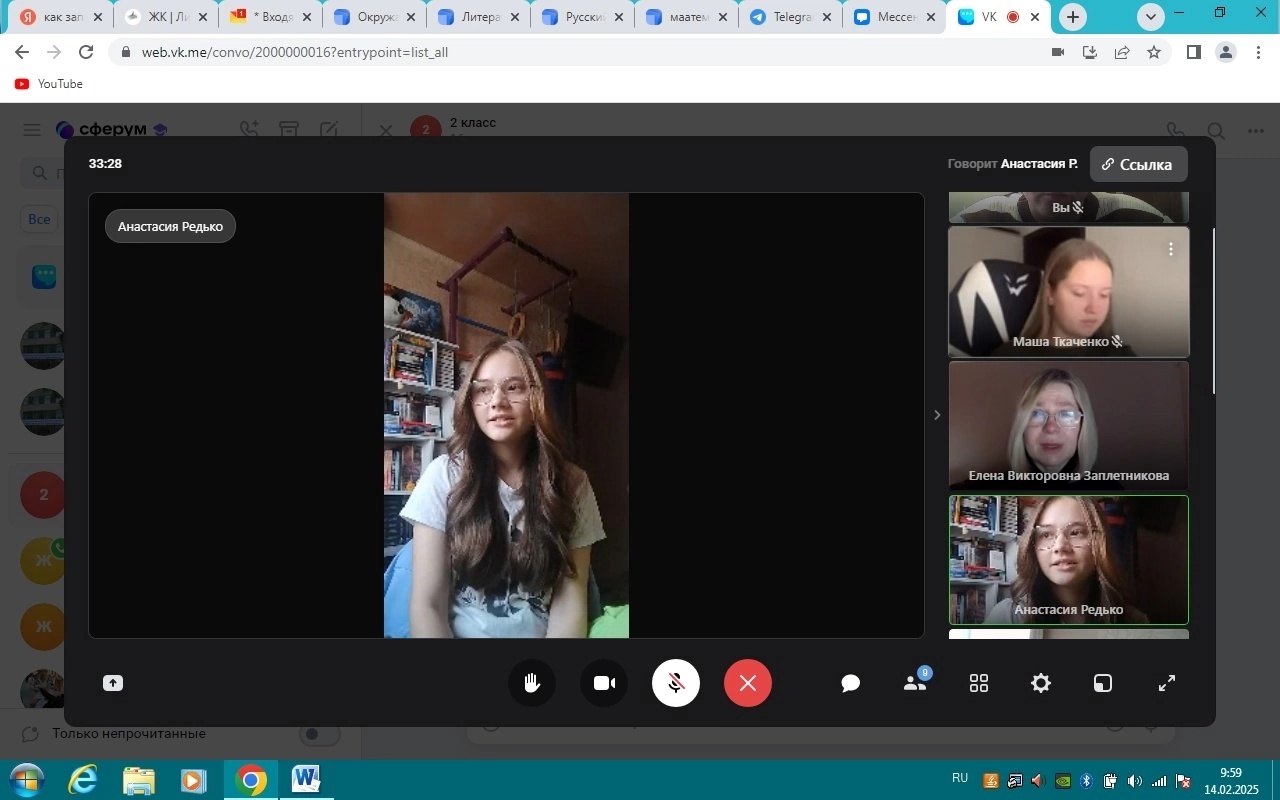Switch to the Мессенджер browser tab
Image resolution: width=1280 pixels, height=800 pixels.
pyautogui.click(x=896, y=17)
